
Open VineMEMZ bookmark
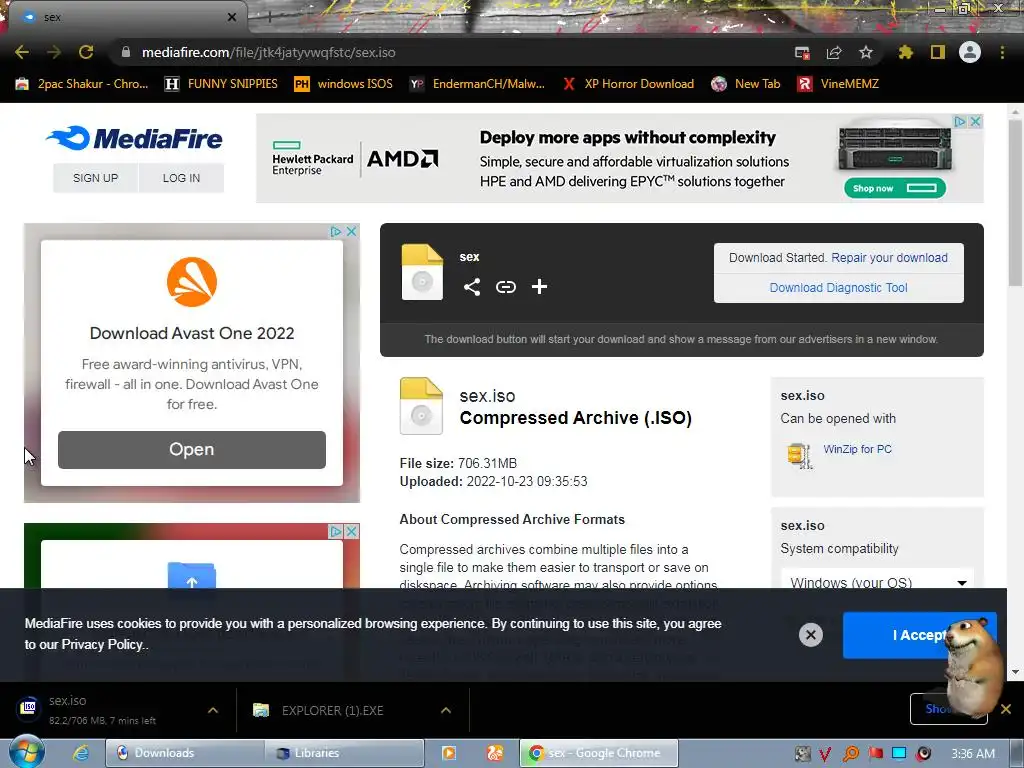pyautogui.click(x=838, y=84)
